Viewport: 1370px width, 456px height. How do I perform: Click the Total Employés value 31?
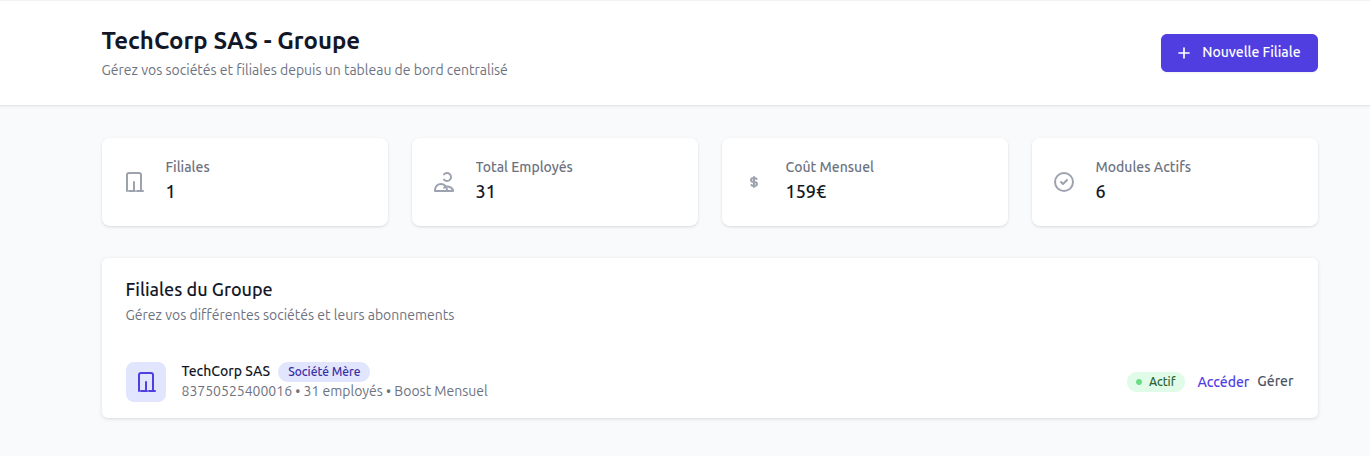point(485,192)
